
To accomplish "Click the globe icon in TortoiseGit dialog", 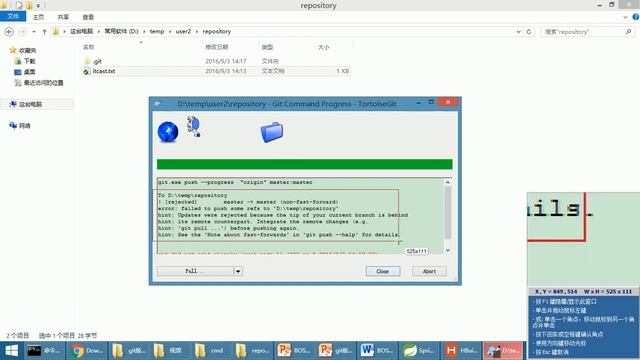I will click(168, 132).
